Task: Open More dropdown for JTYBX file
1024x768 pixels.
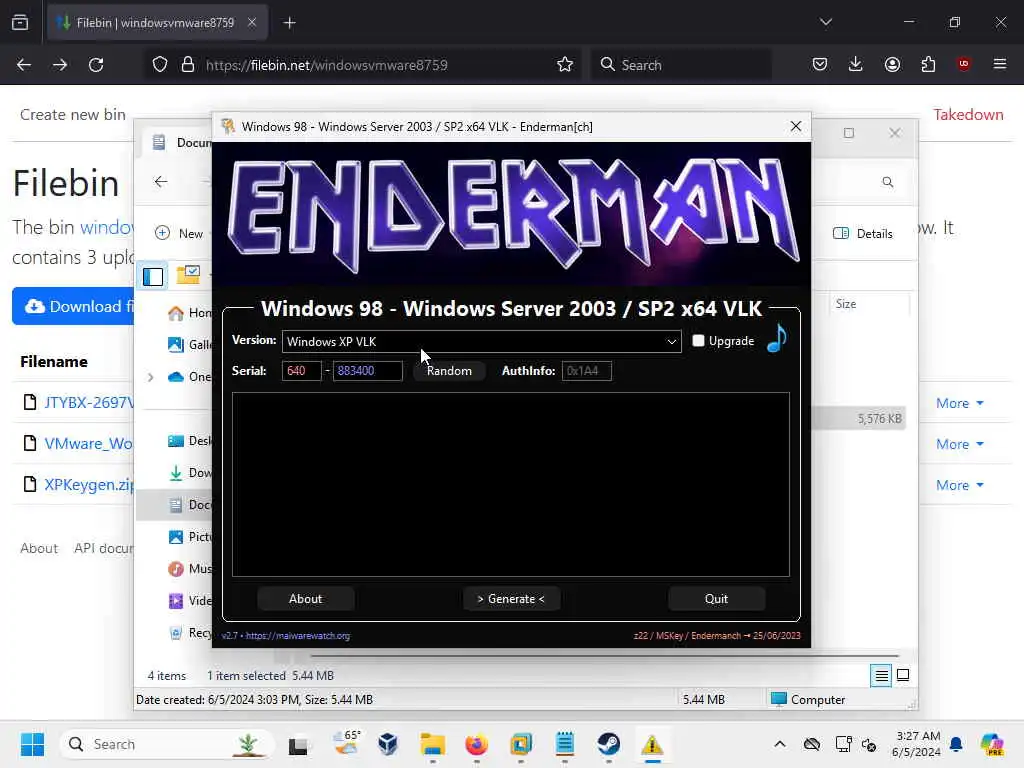Action: [x=959, y=403]
